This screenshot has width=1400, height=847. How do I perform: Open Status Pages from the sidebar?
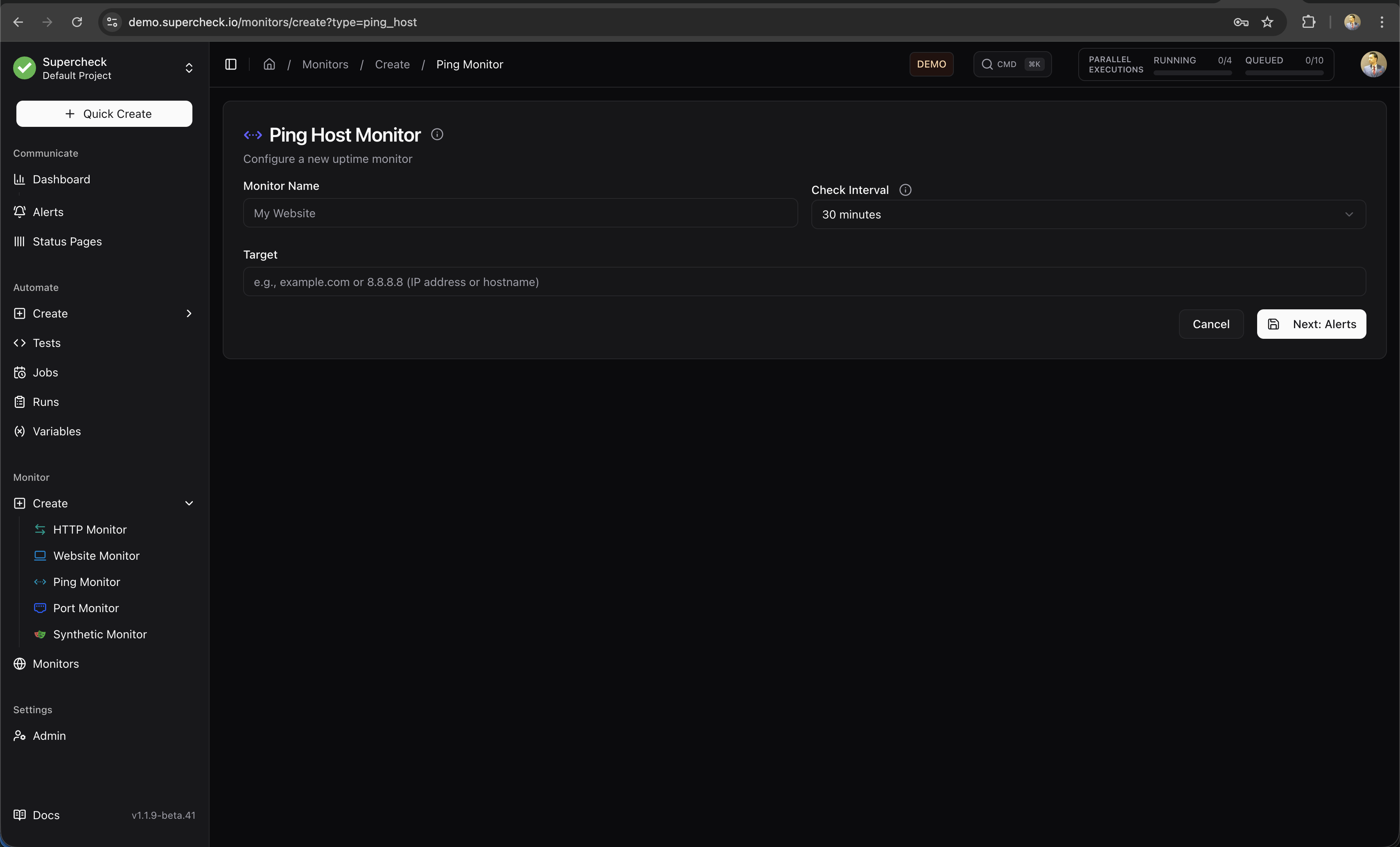pos(67,241)
